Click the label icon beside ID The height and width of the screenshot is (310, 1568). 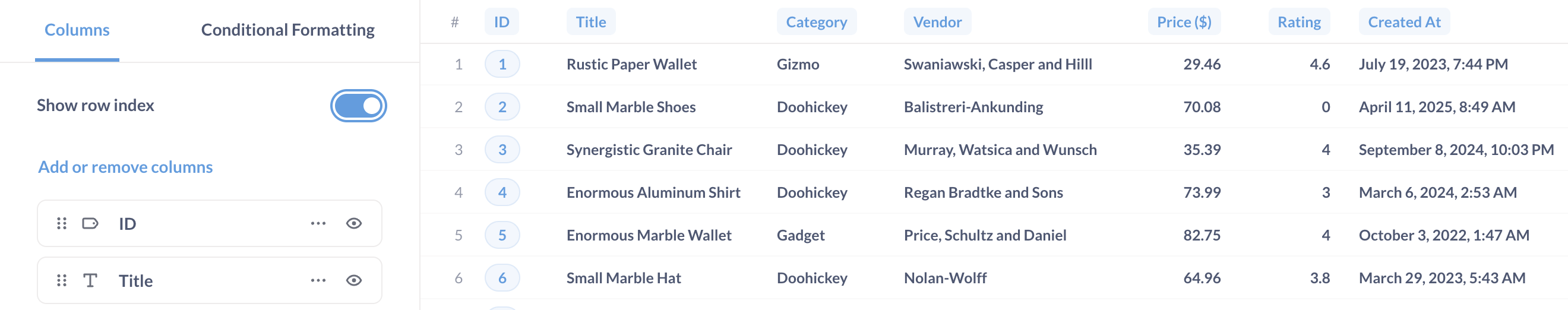point(90,223)
